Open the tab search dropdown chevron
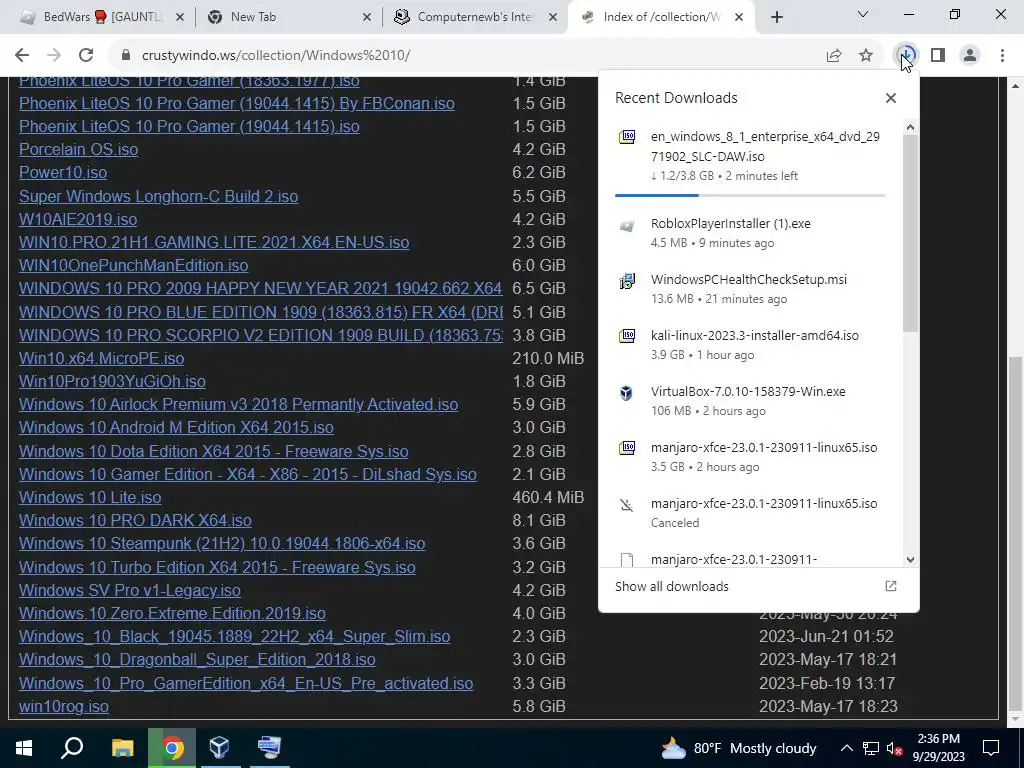Screen dimensions: 1024x768 (x=863, y=14)
